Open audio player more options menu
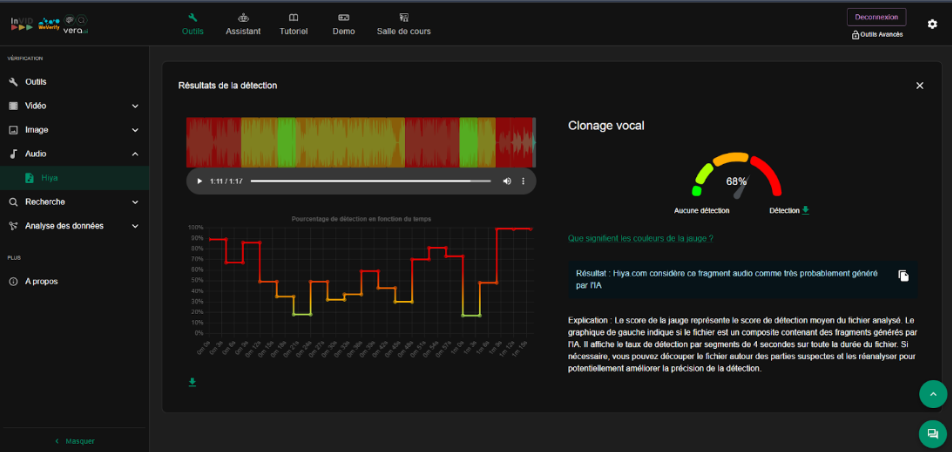 [524, 181]
